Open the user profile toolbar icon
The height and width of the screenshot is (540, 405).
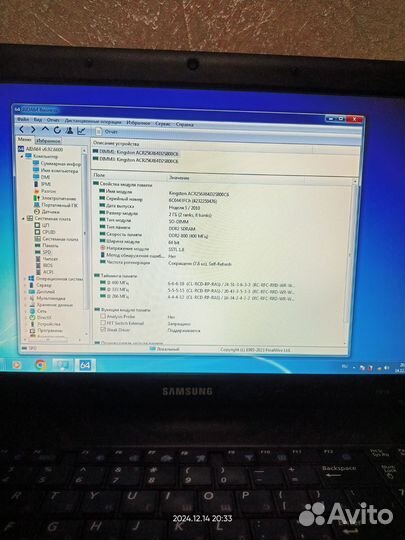69,131
